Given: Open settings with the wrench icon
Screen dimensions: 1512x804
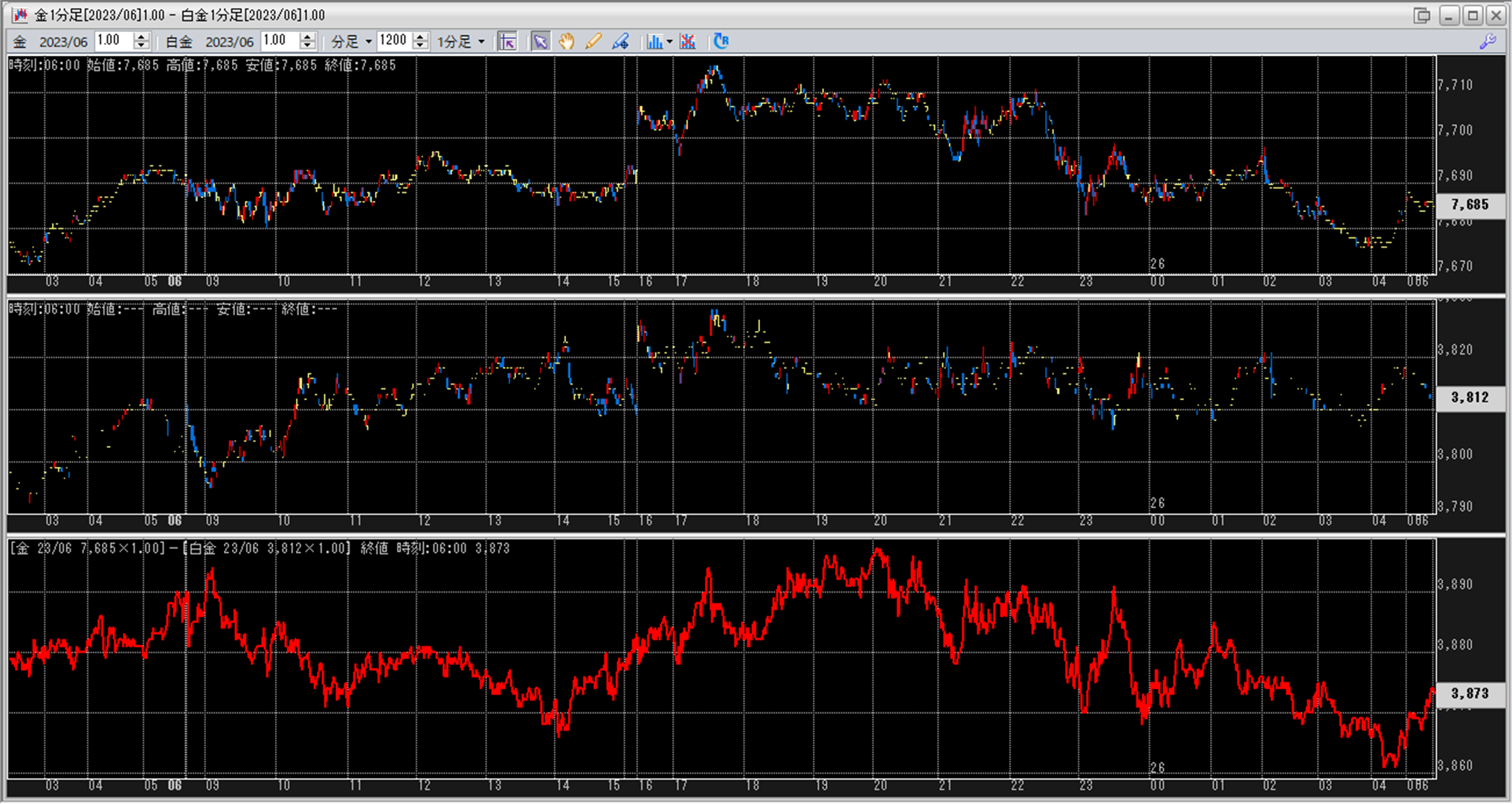Looking at the screenshot, I should (x=1487, y=42).
